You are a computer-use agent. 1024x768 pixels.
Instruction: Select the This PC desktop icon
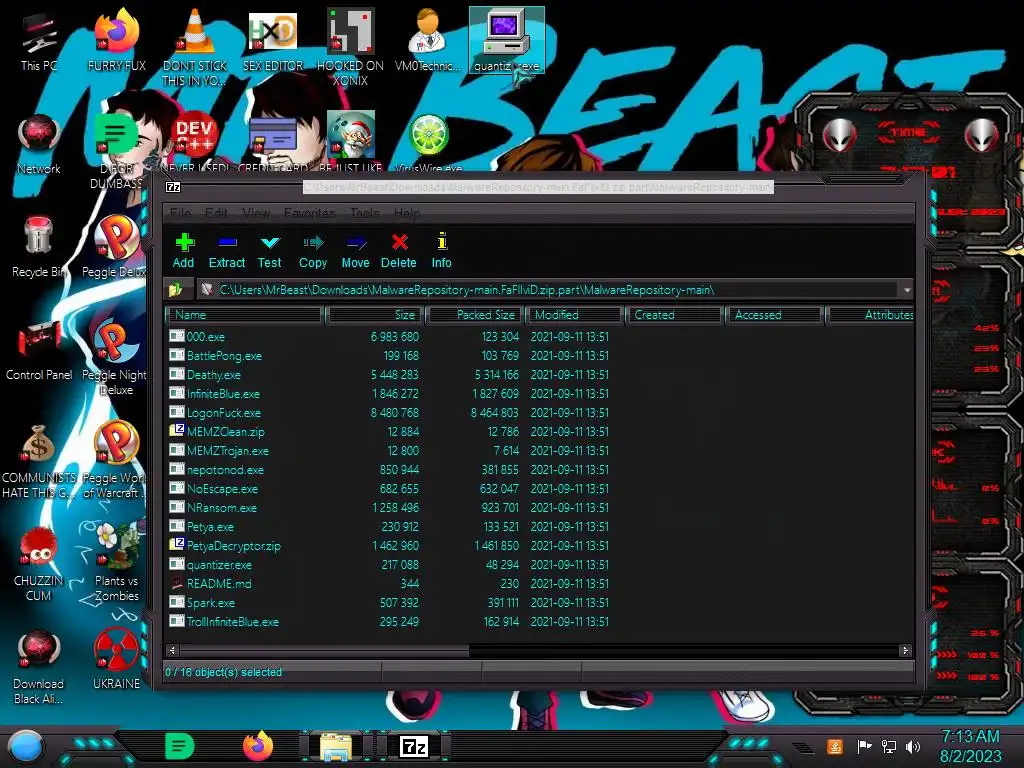[x=39, y=41]
